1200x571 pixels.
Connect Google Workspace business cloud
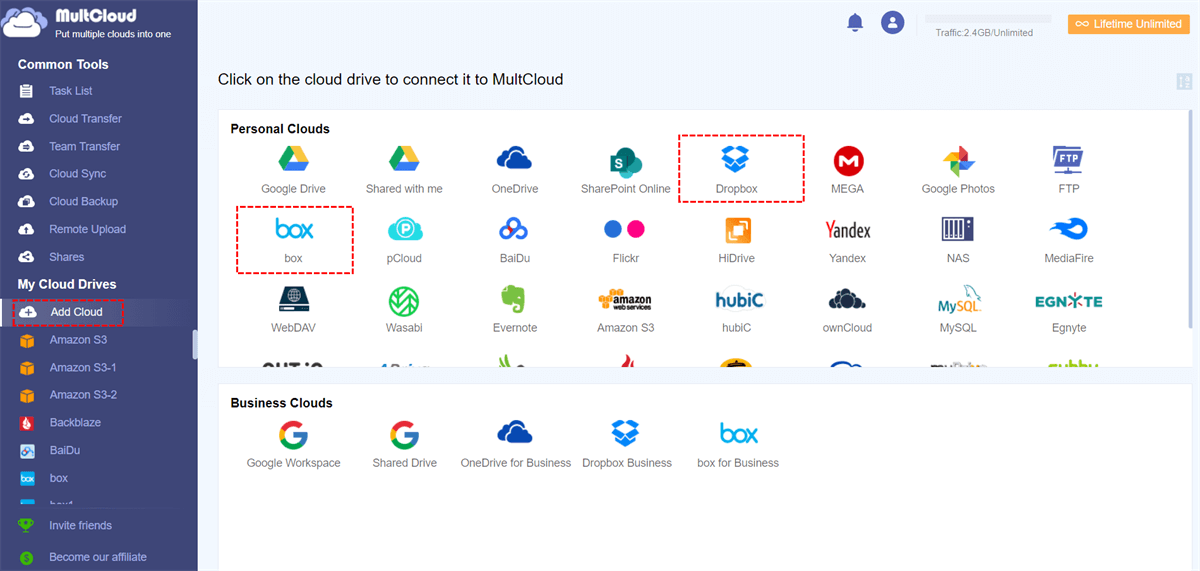click(x=293, y=444)
